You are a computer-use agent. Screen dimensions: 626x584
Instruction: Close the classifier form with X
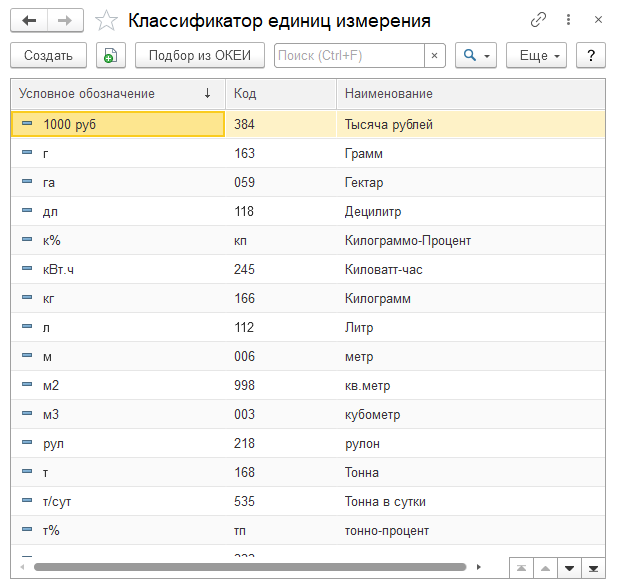598,20
